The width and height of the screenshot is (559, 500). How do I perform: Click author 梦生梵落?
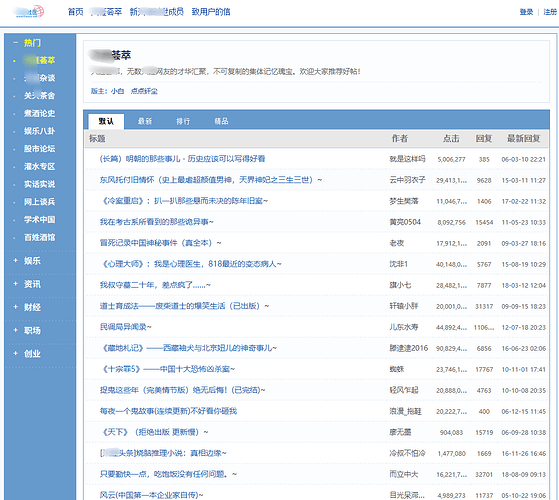pos(404,201)
